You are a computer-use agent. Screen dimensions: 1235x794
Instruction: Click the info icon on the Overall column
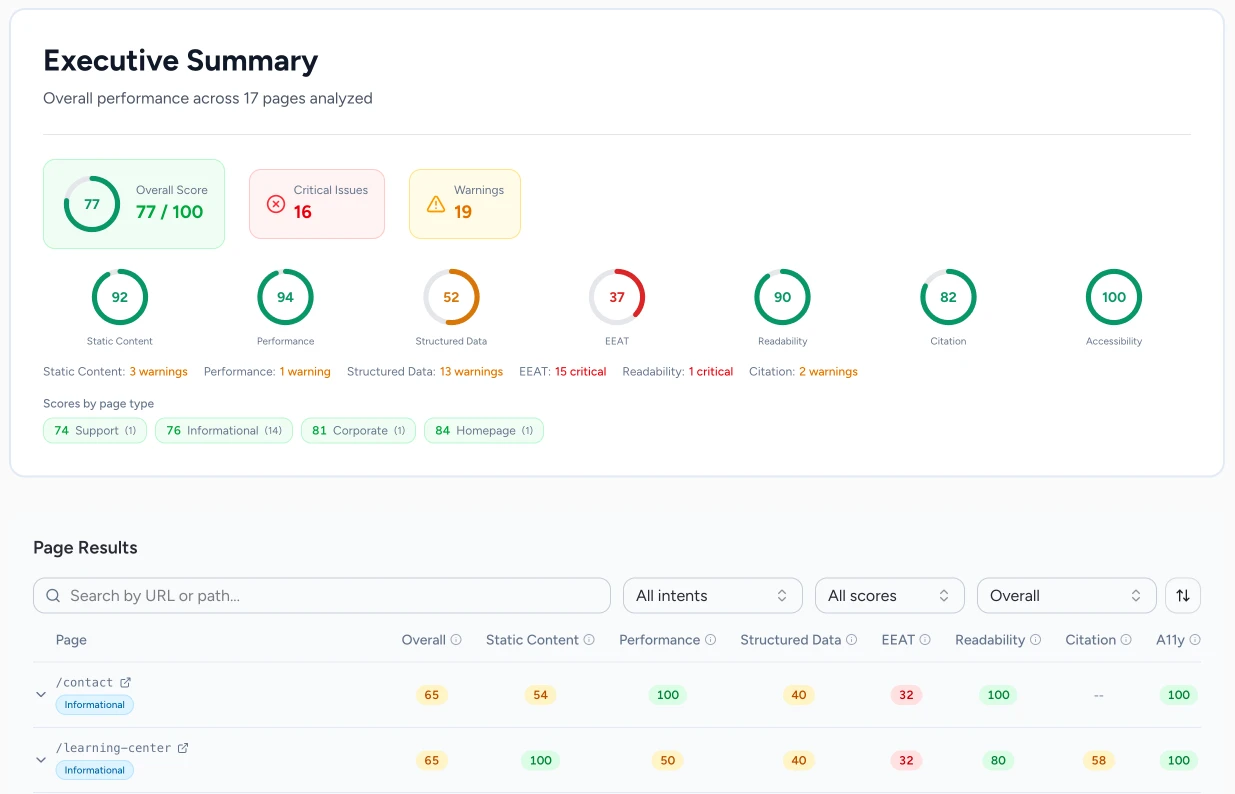coord(457,639)
